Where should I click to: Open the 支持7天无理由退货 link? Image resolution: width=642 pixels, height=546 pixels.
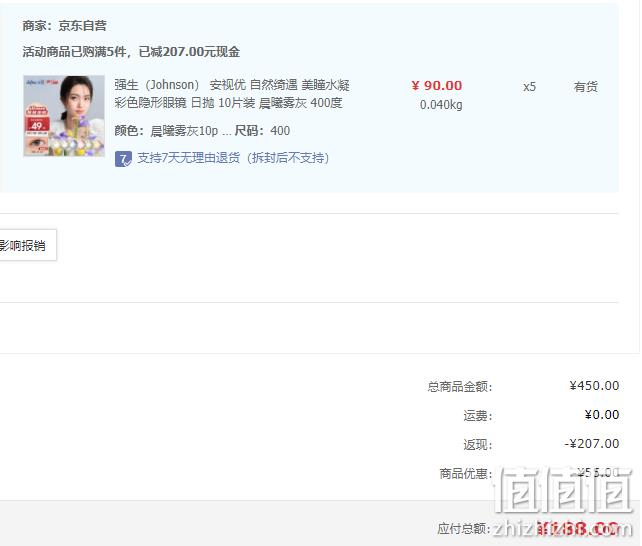click(x=233, y=158)
